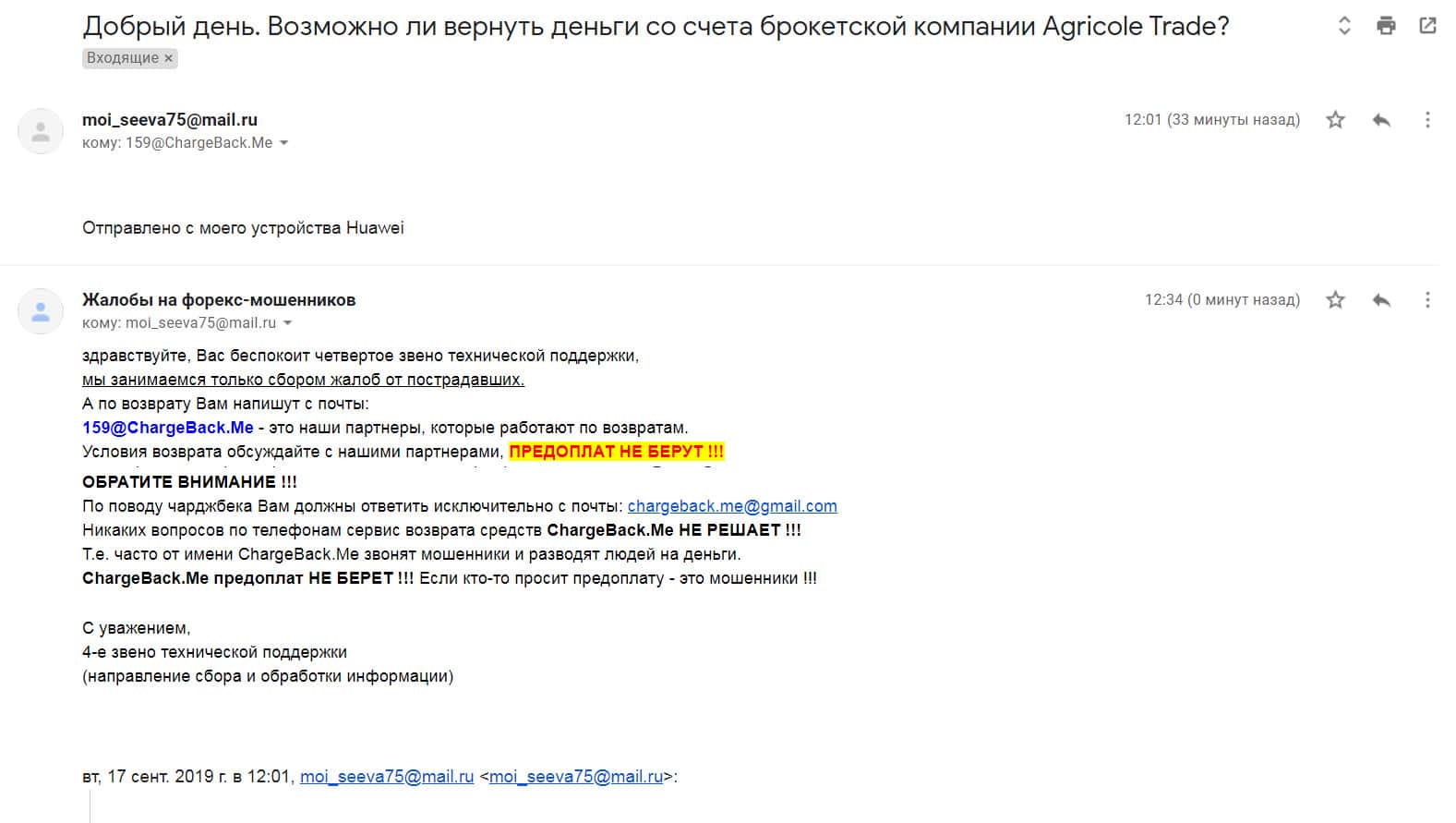Print all messages in the thread
1456x823 pixels.
(1386, 26)
